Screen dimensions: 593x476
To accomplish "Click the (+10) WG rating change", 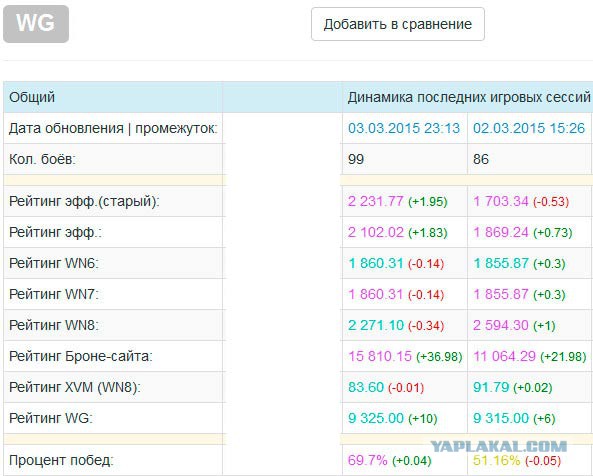I will click(423, 419).
